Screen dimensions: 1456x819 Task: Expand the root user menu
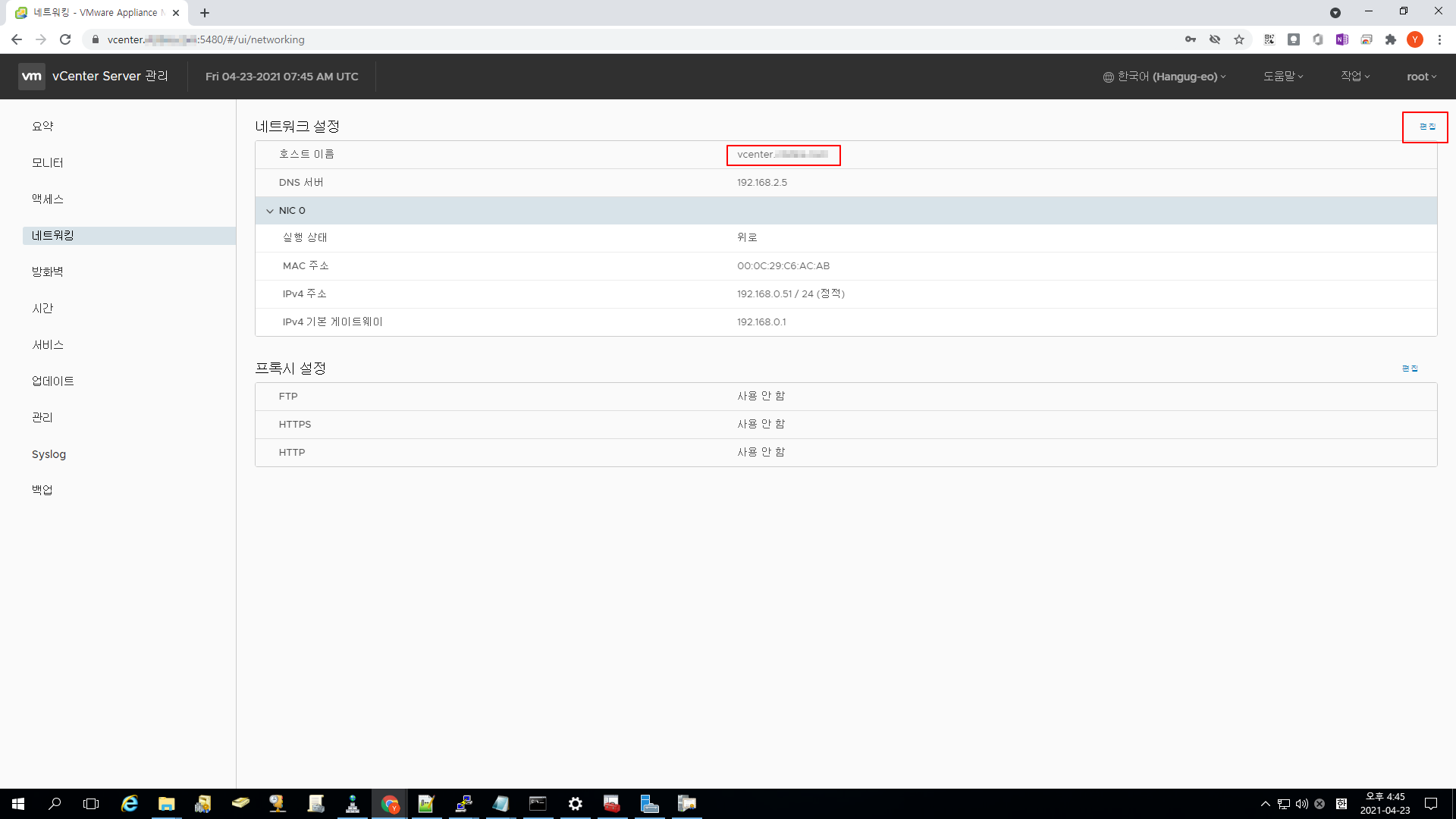pos(1421,77)
